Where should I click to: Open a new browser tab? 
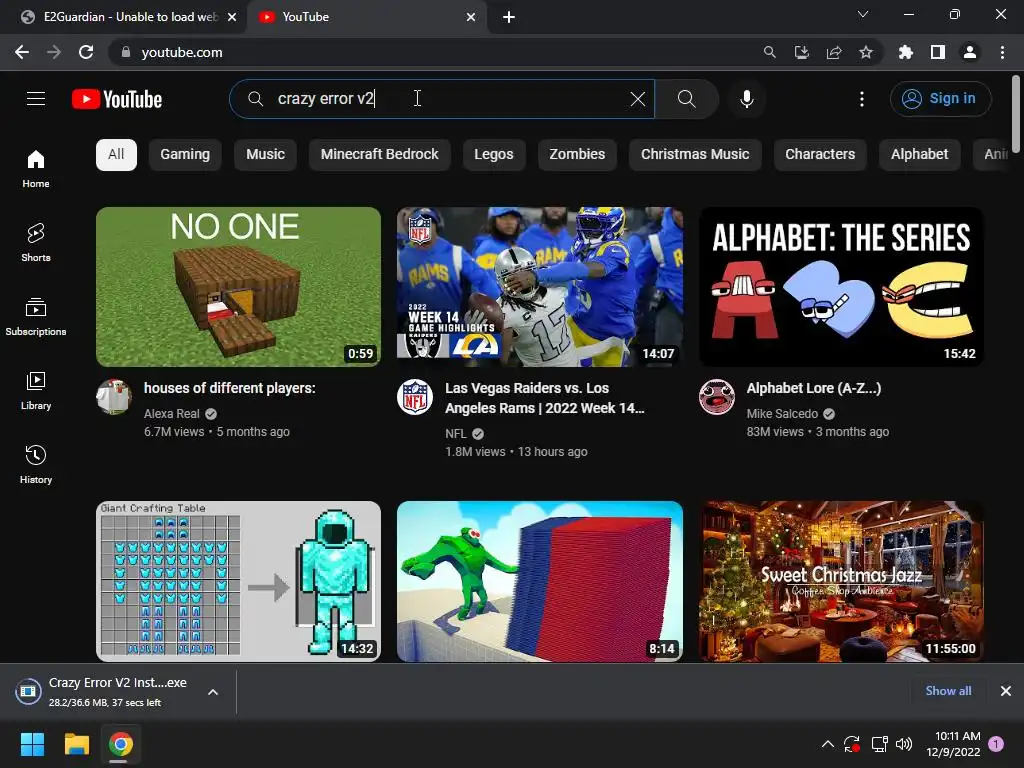coord(509,17)
